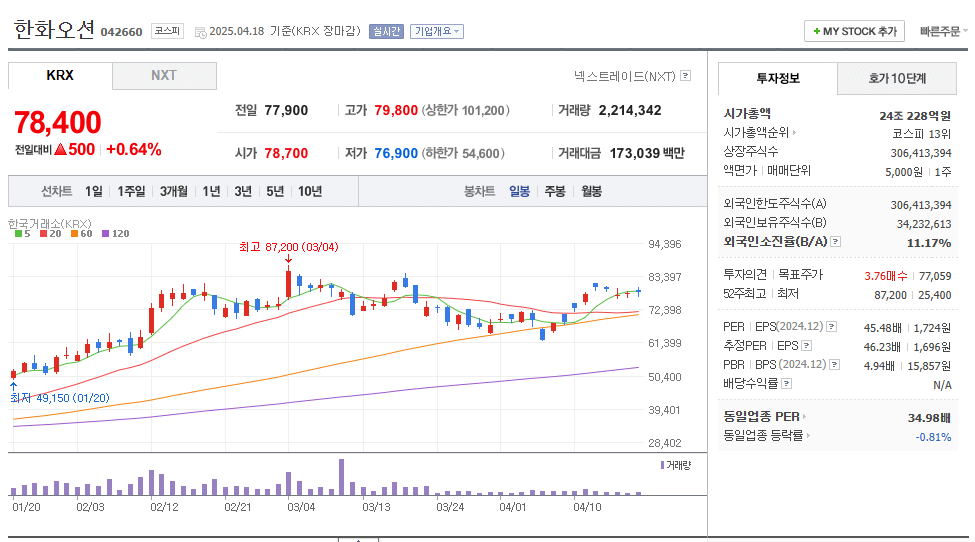
Task: Select the 10년 line chart period
Action: pos(310,191)
